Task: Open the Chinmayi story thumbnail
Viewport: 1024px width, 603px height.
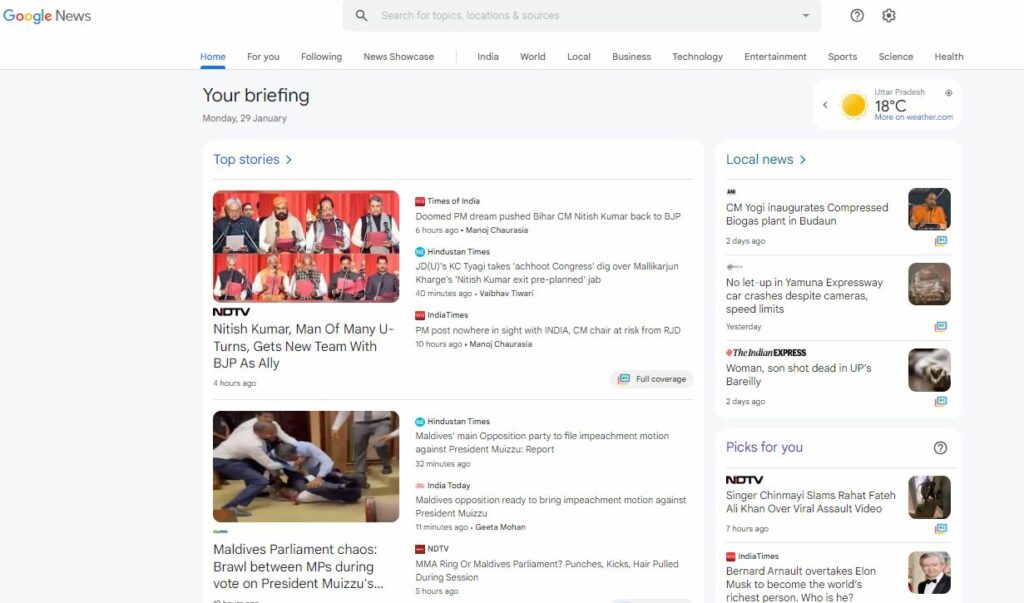Action: [x=929, y=497]
